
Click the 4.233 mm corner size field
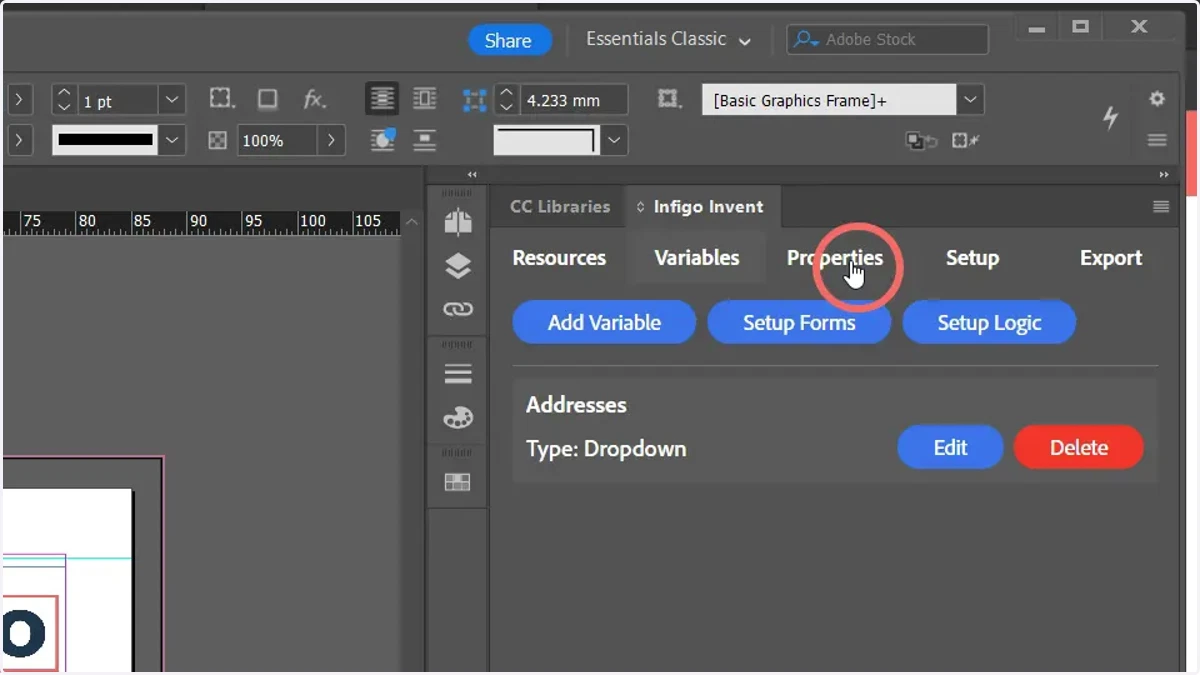pyautogui.click(x=573, y=100)
